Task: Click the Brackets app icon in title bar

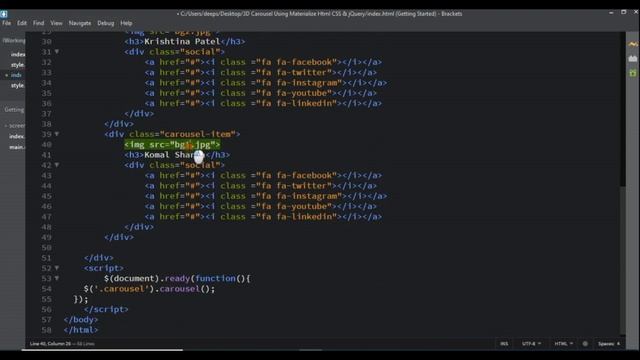Action: tap(4, 14)
